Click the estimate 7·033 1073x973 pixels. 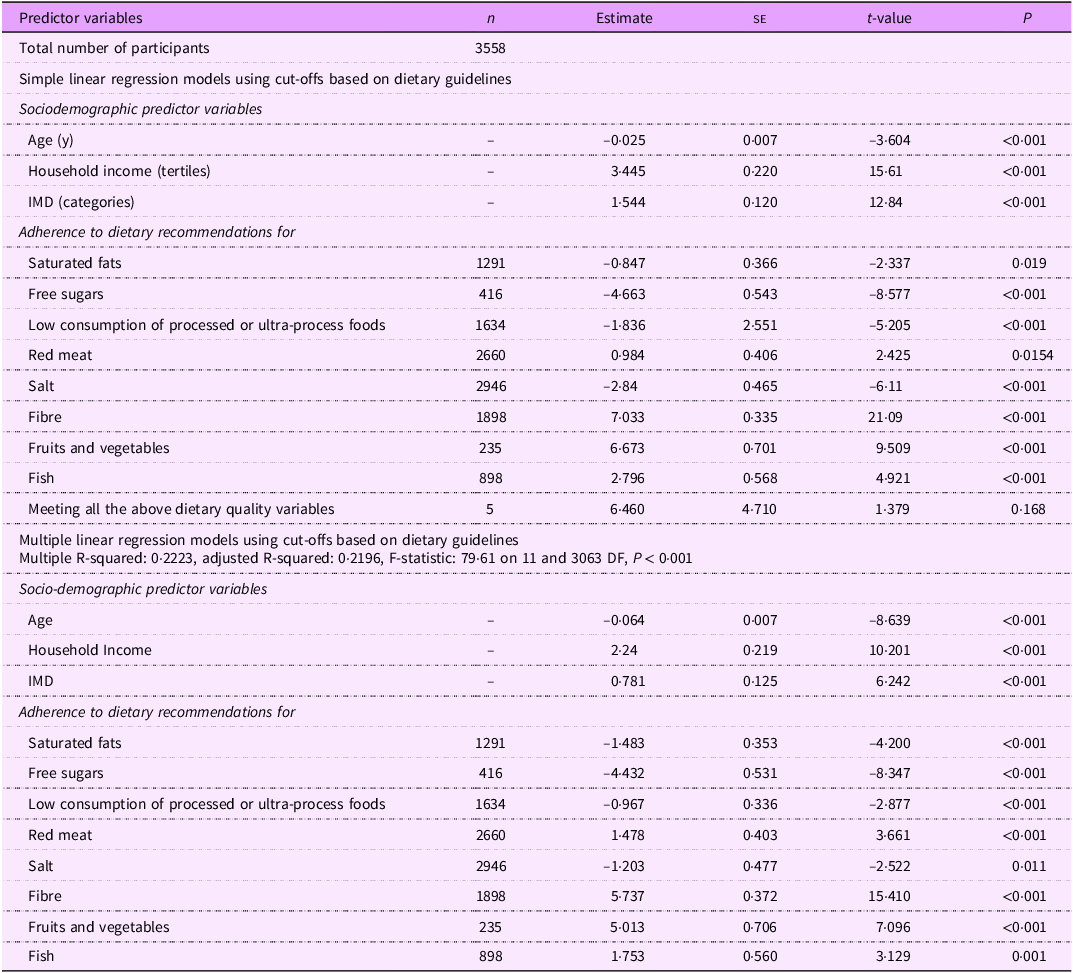pos(628,417)
